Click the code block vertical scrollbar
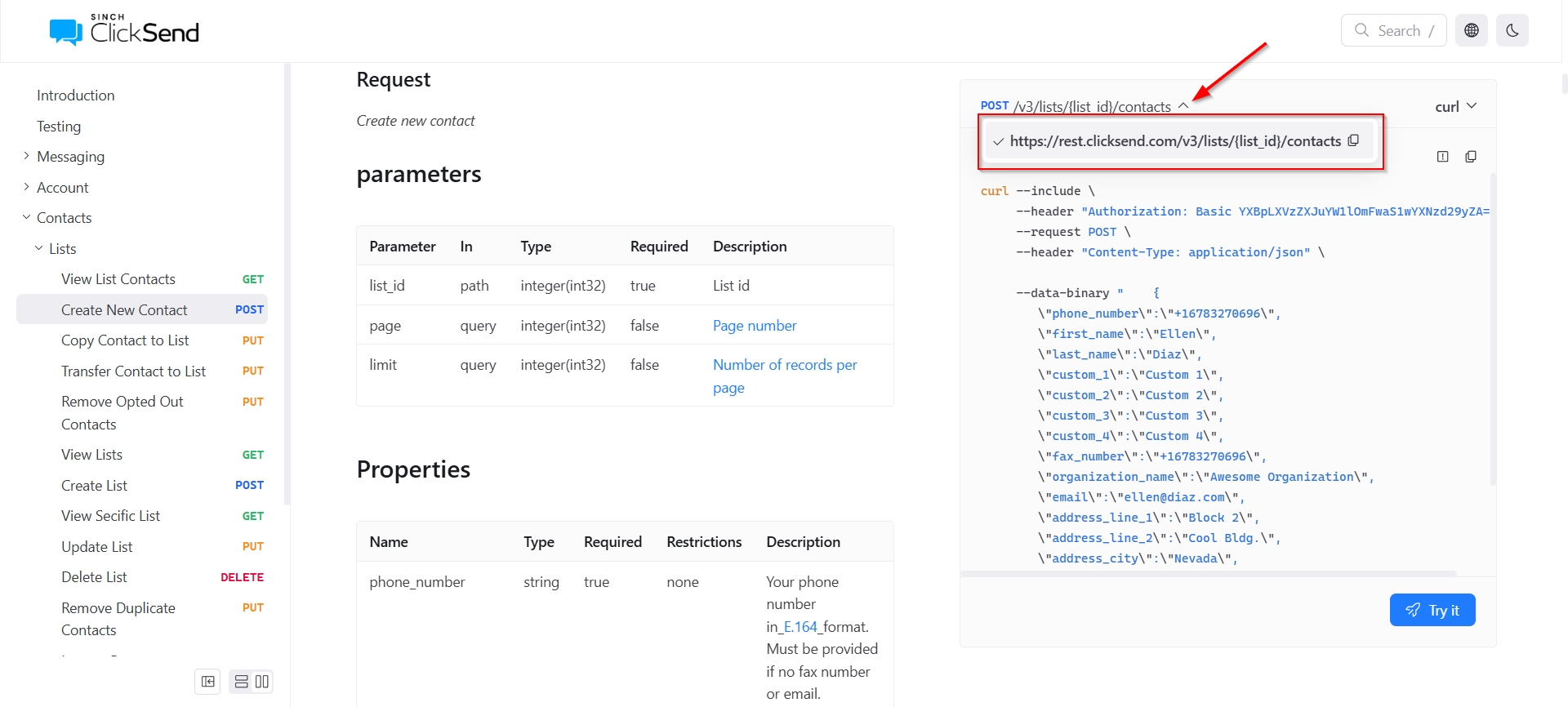The image size is (1568, 707). pyautogui.click(x=1494, y=329)
